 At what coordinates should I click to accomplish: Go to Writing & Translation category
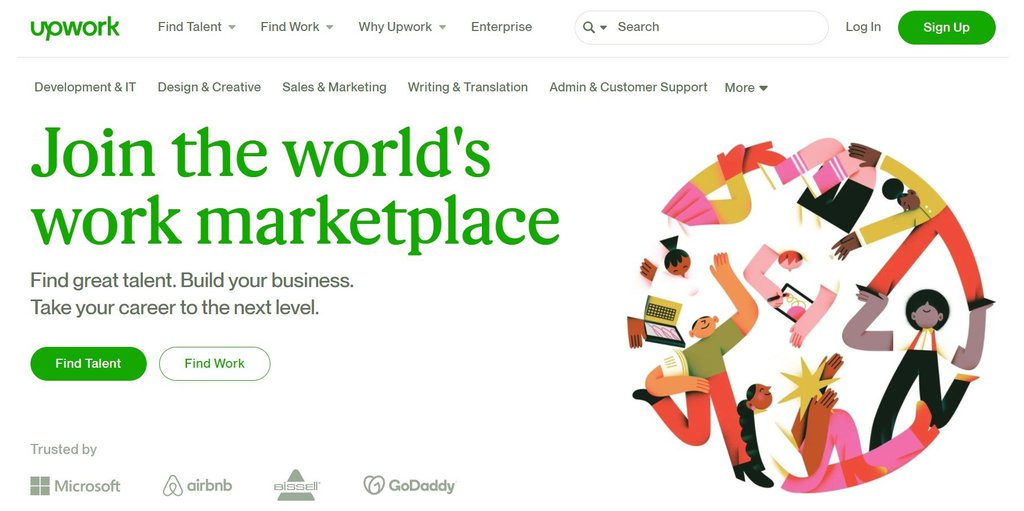(468, 87)
